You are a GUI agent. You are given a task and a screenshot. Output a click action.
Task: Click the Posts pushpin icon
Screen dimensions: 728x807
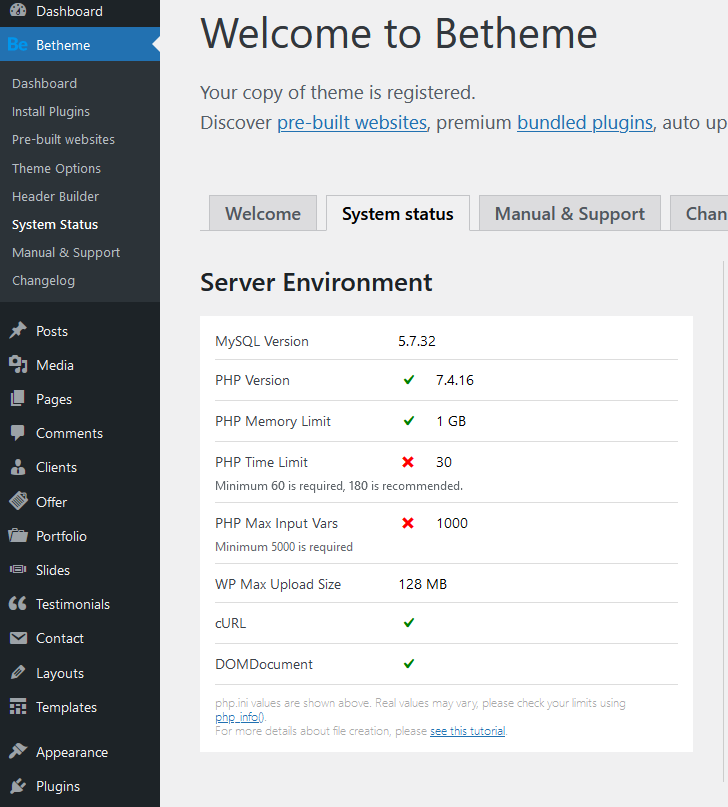18,330
